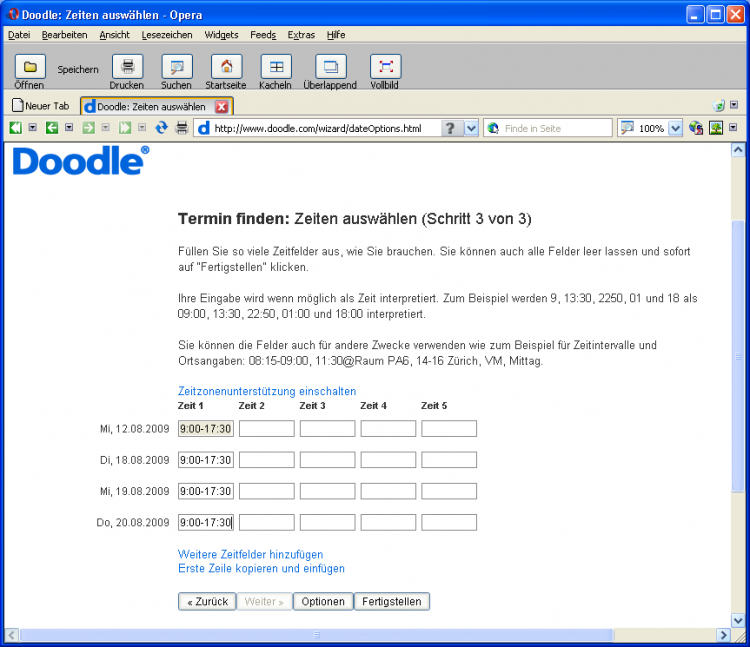Open the tab bar dropdown arrow
The image size is (750, 647).
[x=734, y=105]
